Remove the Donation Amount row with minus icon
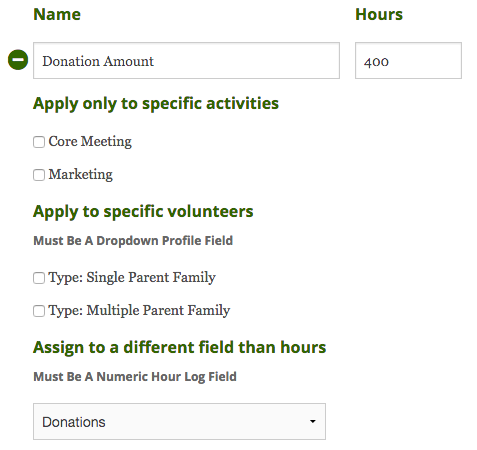The height and width of the screenshot is (450, 477). pos(18,60)
